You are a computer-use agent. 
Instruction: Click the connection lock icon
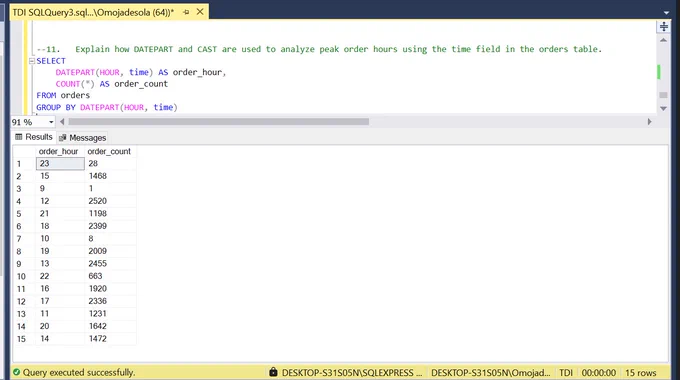click(273, 372)
